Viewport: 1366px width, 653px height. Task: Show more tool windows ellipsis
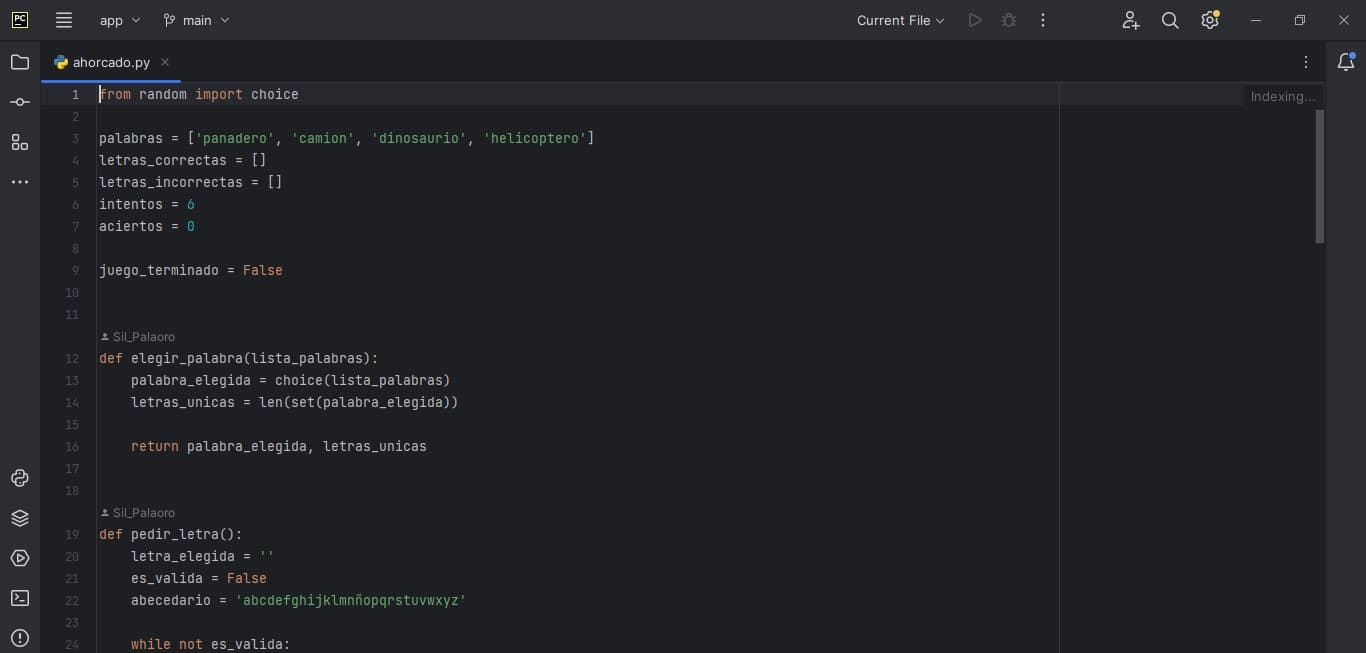click(x=20, y=182)
